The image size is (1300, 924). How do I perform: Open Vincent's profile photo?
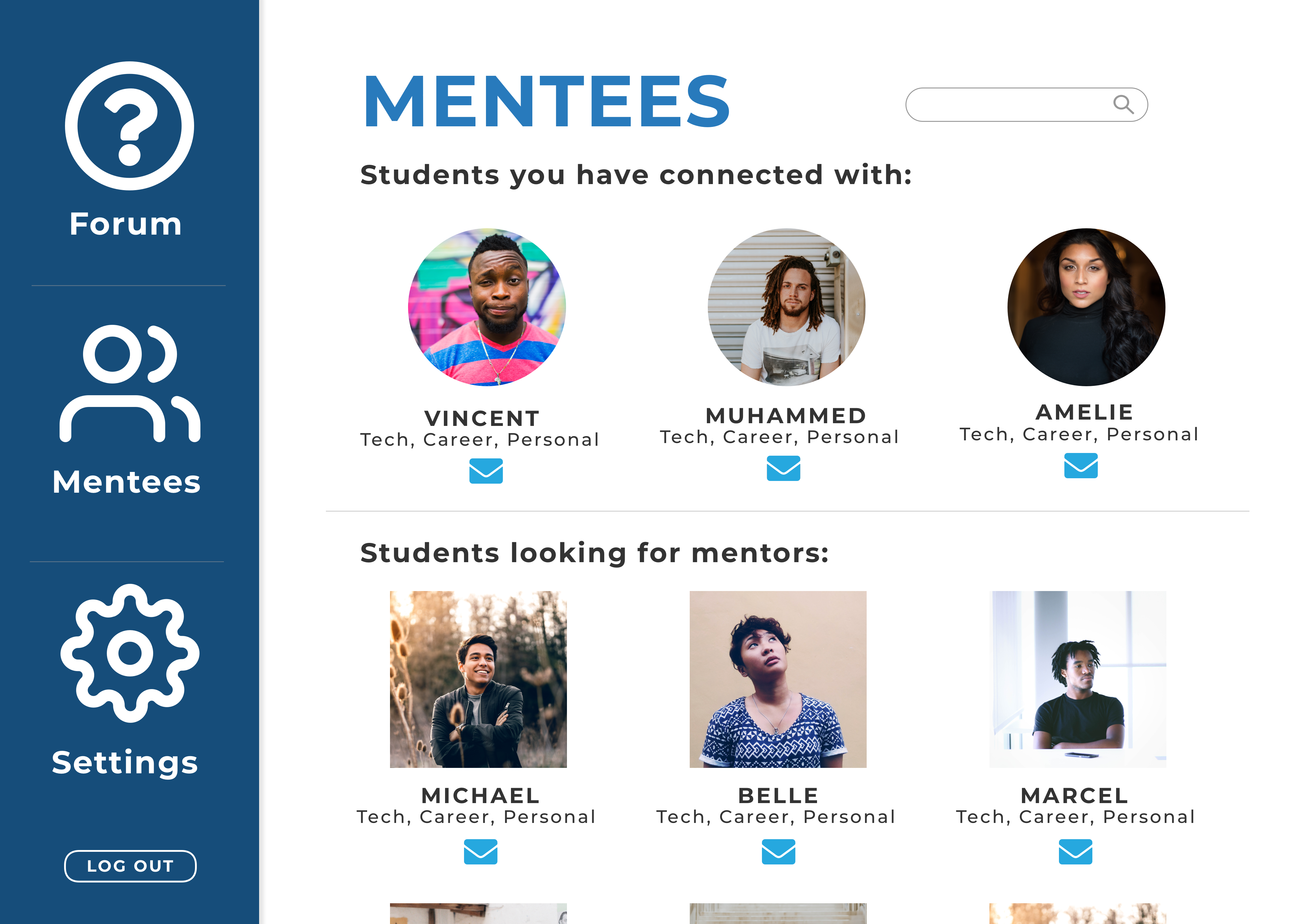[487, 307]
